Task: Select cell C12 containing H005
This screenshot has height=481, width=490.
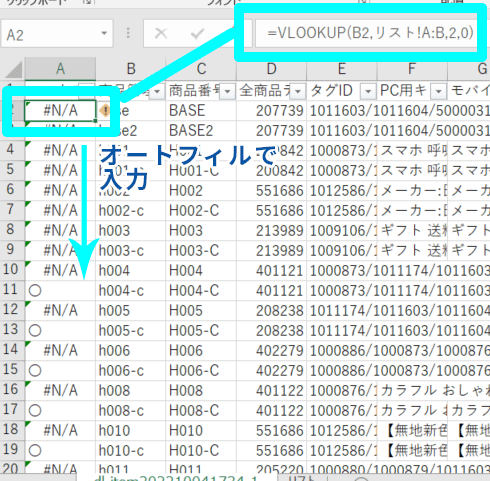Action: [201, 311]
